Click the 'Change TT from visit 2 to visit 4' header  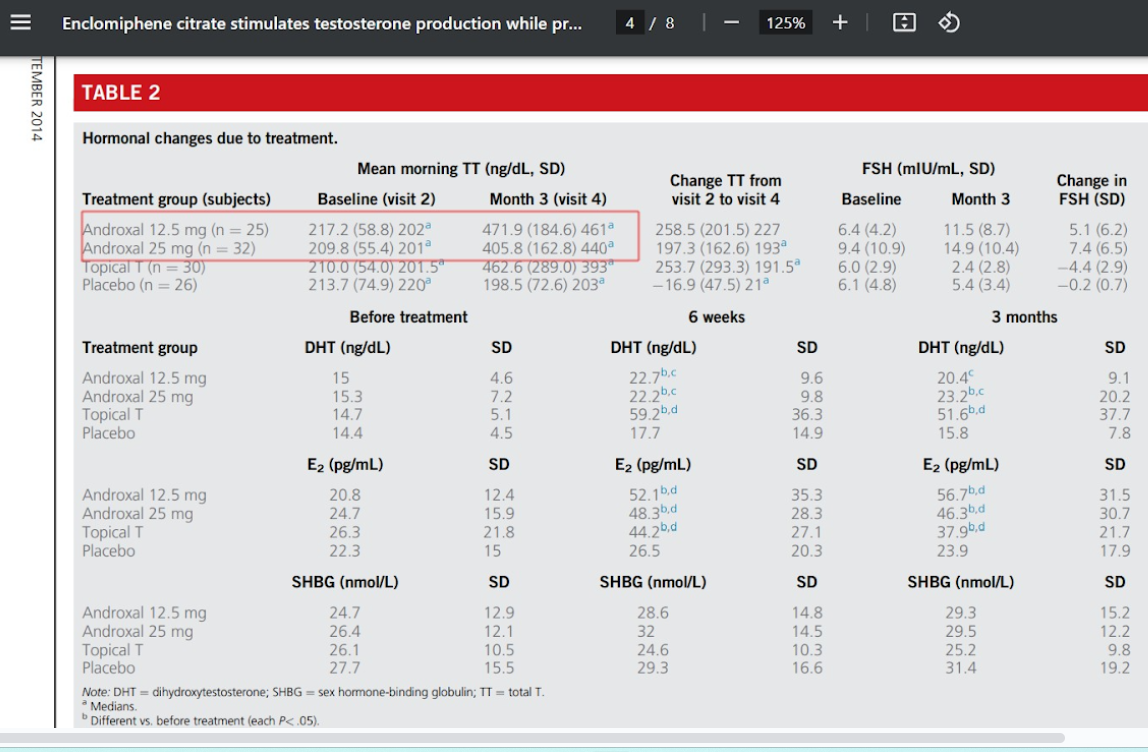[726, 190]
